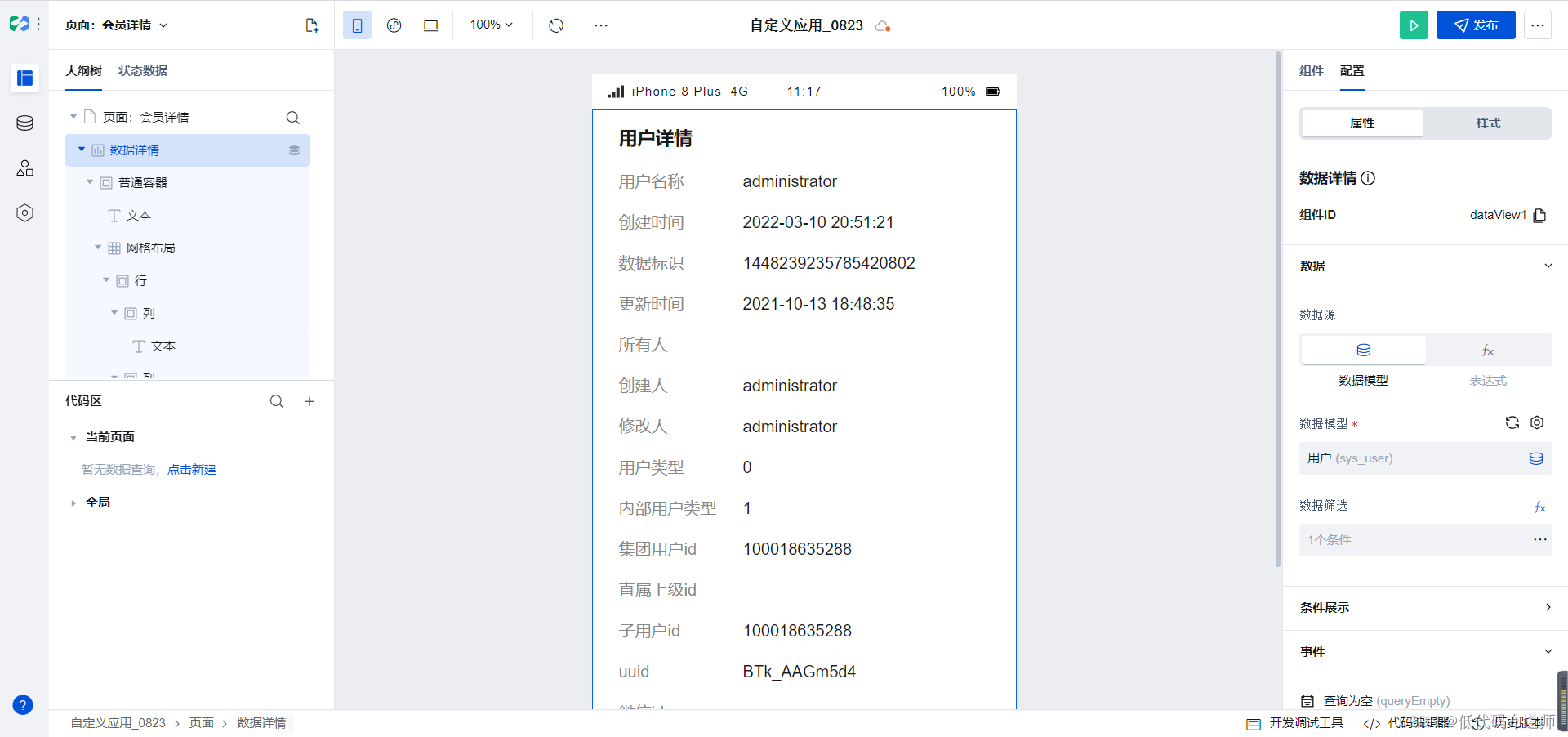Click the 用户 (sys_user) data model field
The image size is (1568, 737).
tap(1425, 458)
